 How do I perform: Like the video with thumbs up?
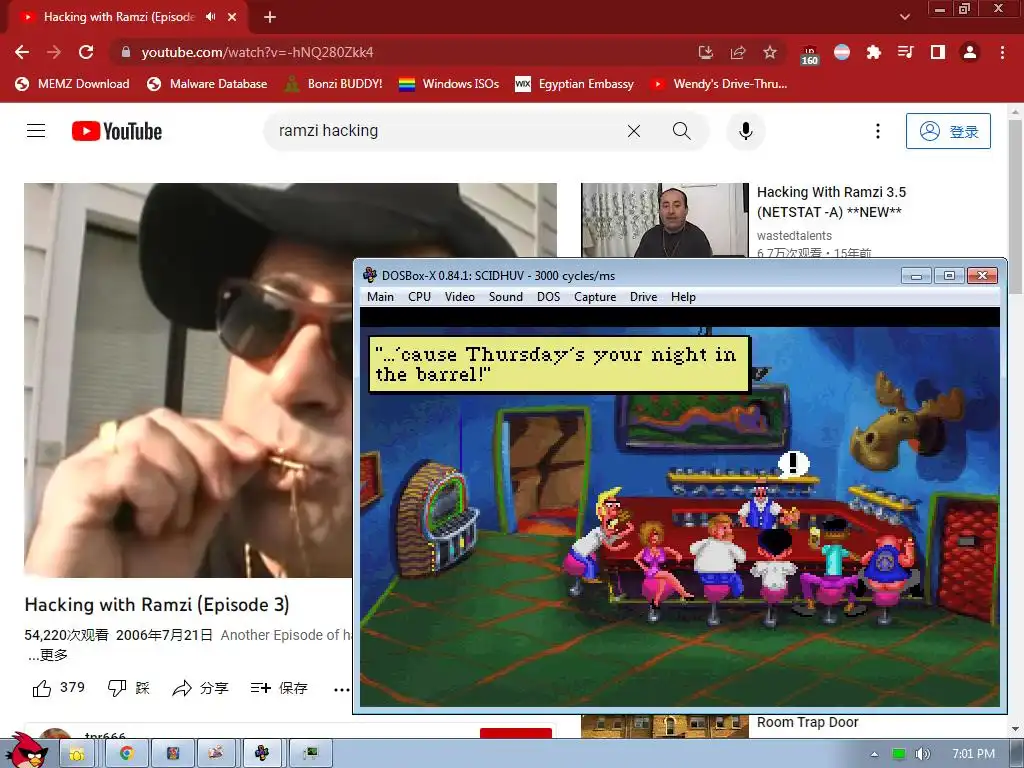pyautogui.click(x=58, y=688)
